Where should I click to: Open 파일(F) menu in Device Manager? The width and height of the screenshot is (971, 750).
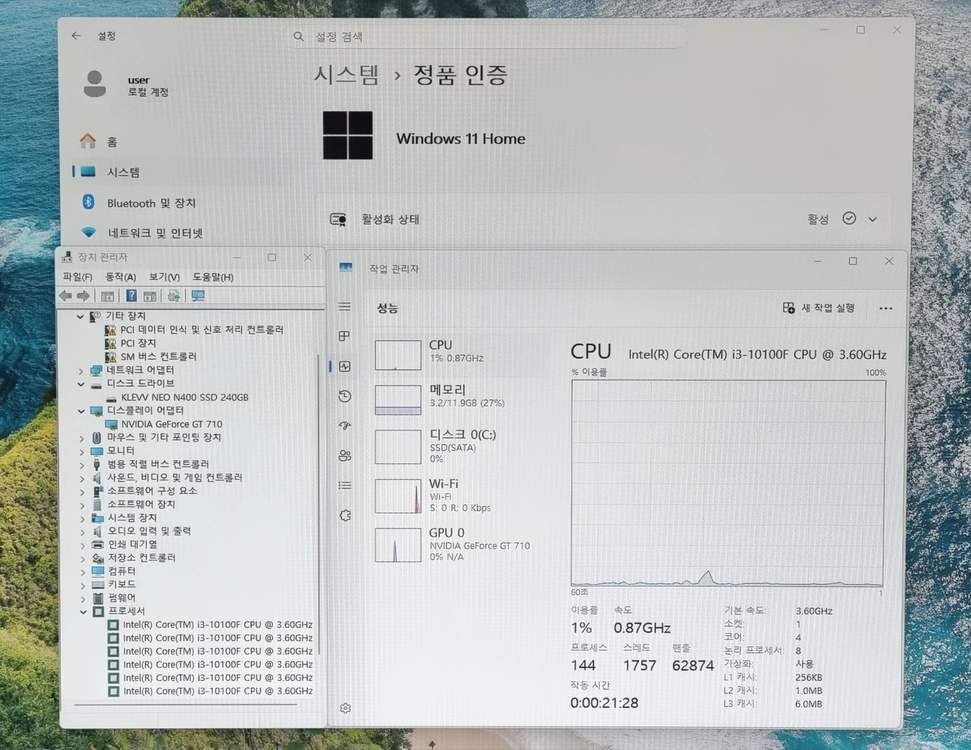pyautogui.click(x=77, y=277)
